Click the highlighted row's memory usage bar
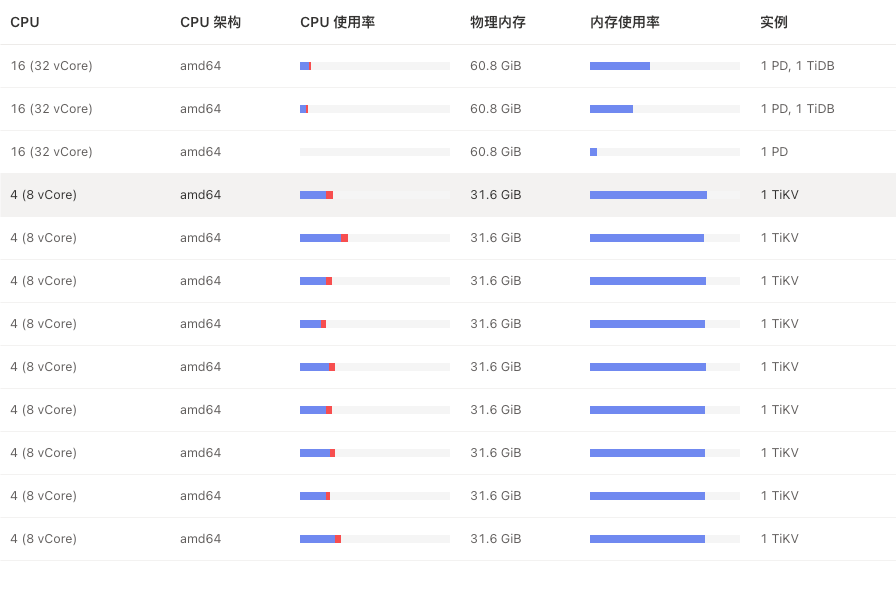 click(664, 195)
